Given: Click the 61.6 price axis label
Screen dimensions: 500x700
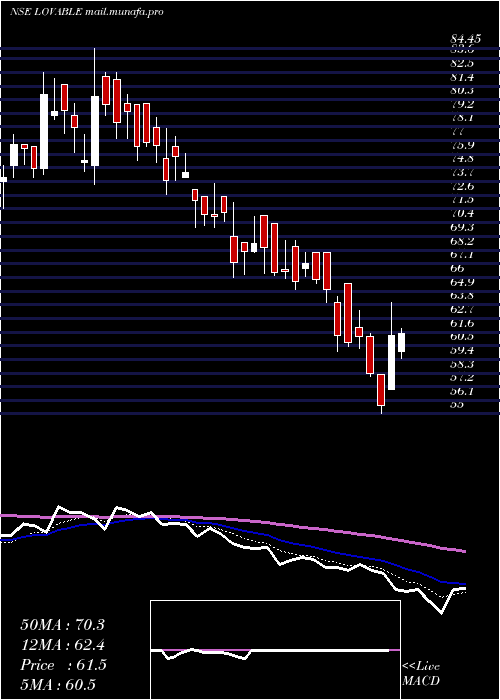Looking at the screenshot, I should (462, 323).
